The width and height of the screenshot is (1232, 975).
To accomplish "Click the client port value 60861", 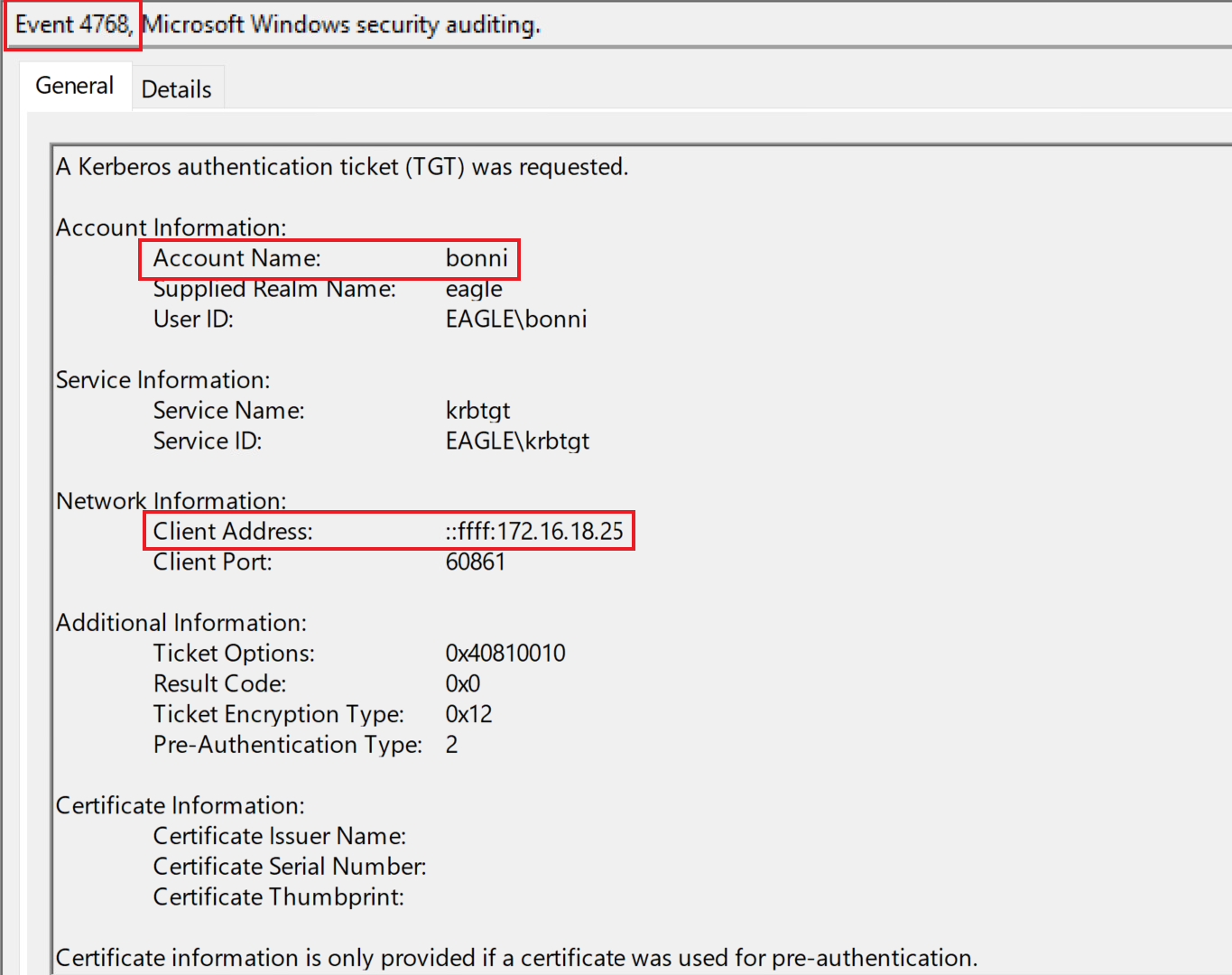I will tap(475, 562).
